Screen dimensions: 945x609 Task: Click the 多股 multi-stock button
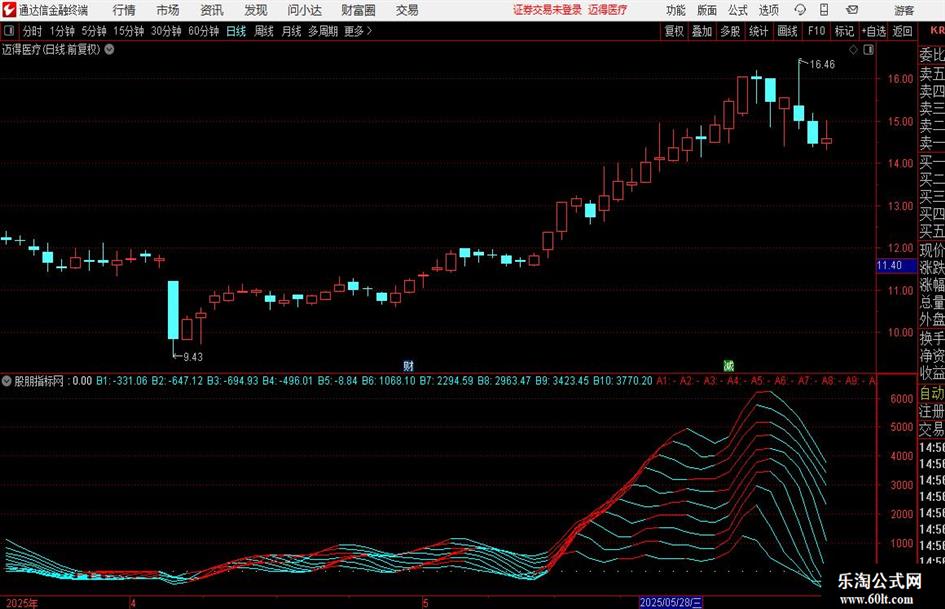tap(730, 31)
